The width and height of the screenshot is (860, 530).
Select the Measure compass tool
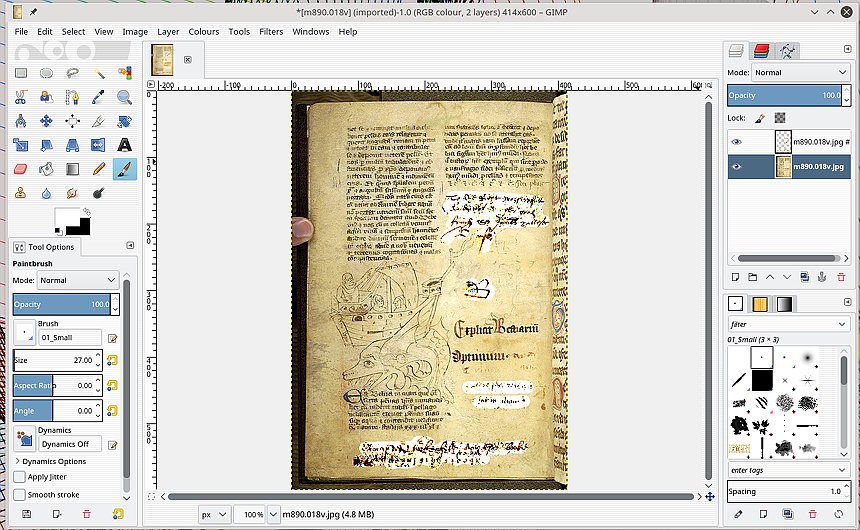[21, 121]
